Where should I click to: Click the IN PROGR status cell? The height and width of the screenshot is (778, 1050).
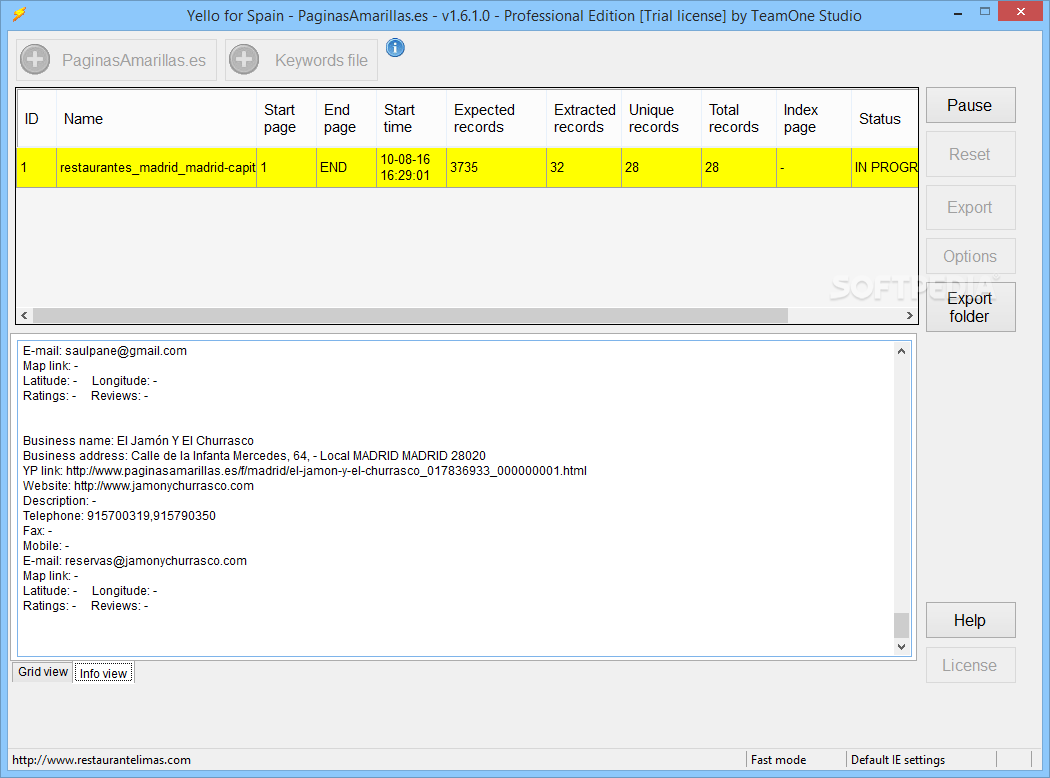[x=885, y=167]
